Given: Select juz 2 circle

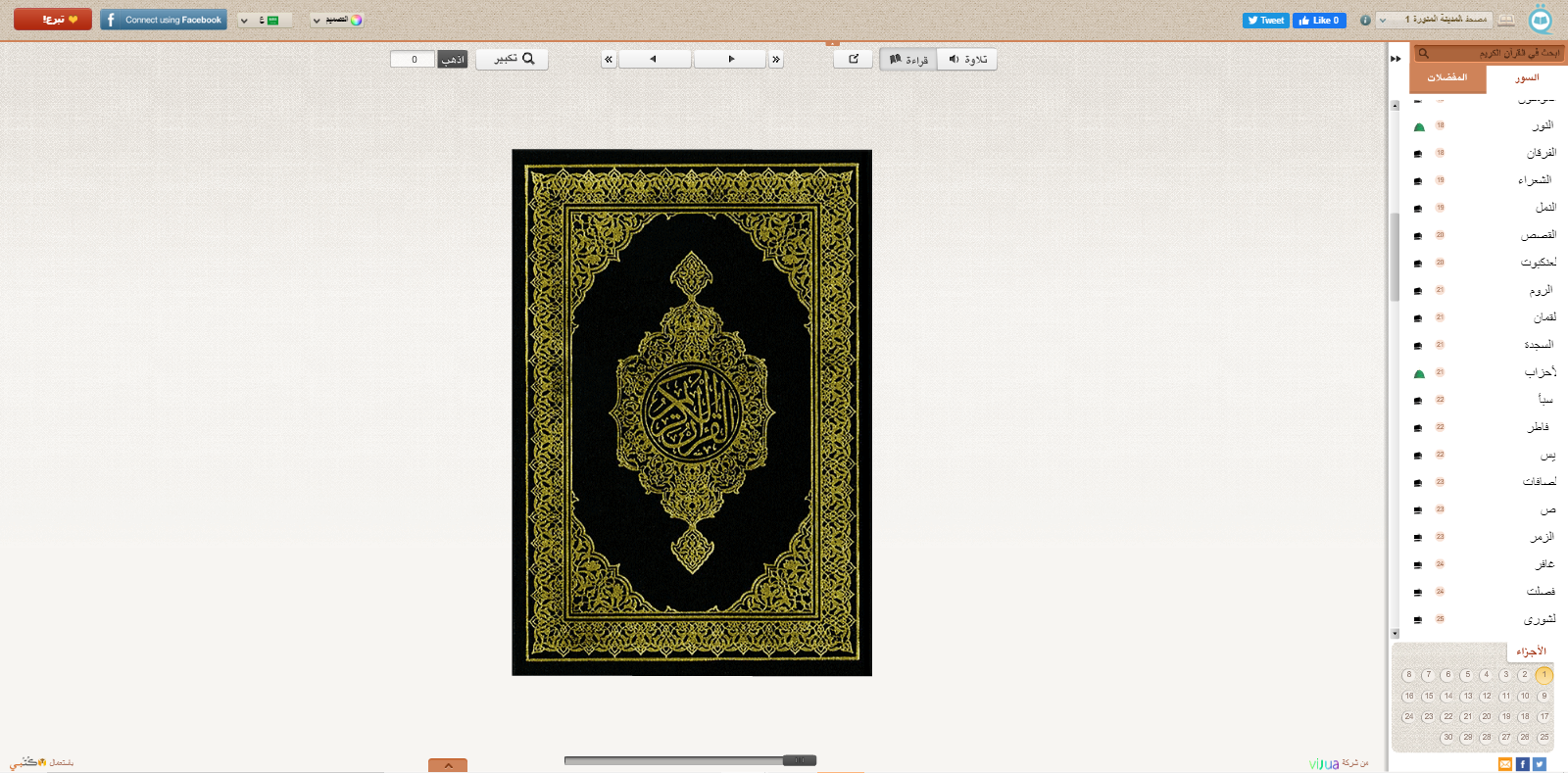Looking at the screenshot, I should tap(1524, 675).
